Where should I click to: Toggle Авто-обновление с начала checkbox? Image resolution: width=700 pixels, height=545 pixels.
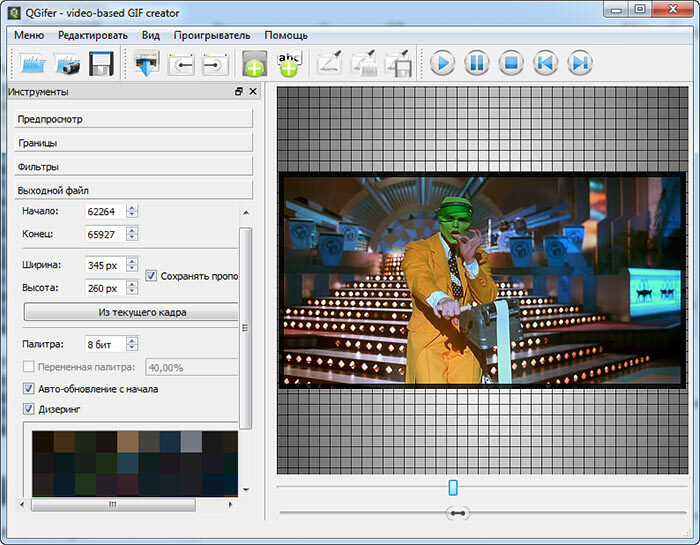click(x=29, y=389)
